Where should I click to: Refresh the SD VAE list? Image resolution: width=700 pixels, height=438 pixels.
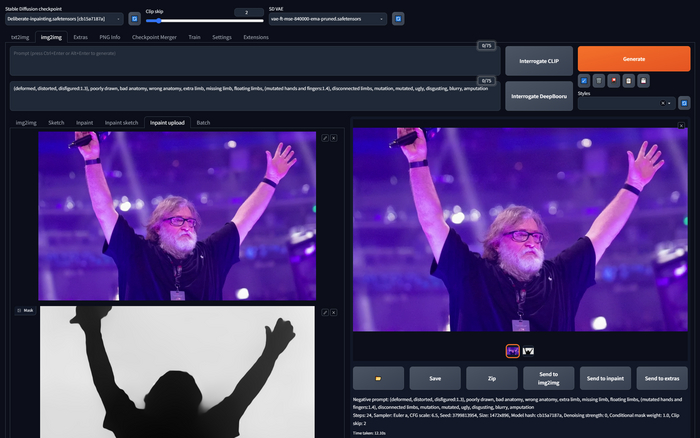click(x=398, y=18)
